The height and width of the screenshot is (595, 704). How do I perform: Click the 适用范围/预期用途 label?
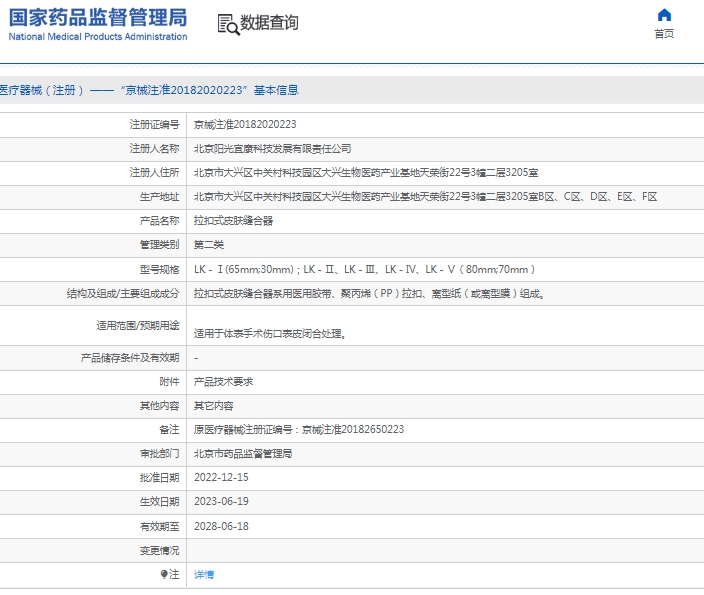(138, 326)
